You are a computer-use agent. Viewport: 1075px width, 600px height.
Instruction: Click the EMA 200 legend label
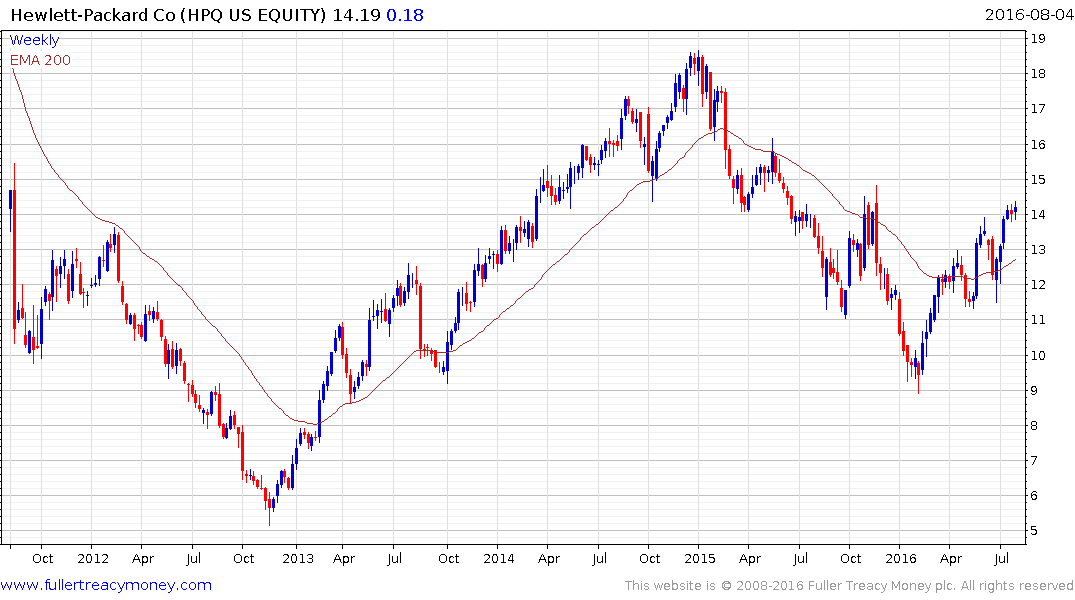pos(40,60)
